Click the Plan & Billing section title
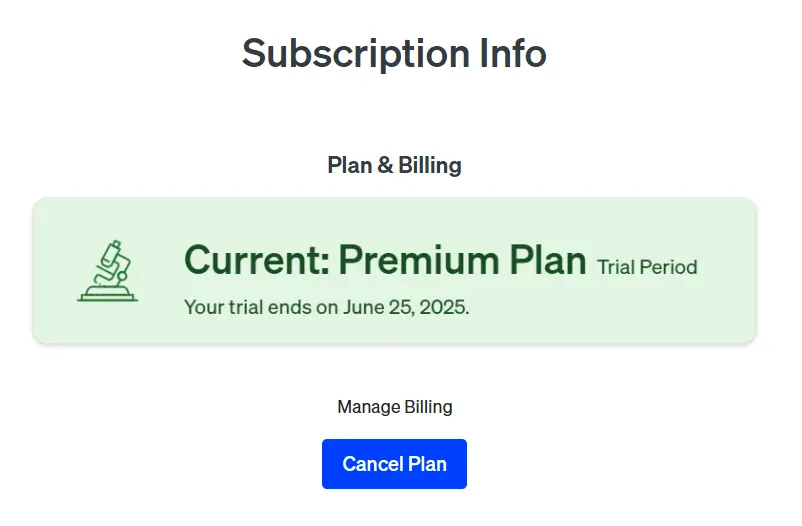Viewport: 802px width, 526px height. click(394, 165)
